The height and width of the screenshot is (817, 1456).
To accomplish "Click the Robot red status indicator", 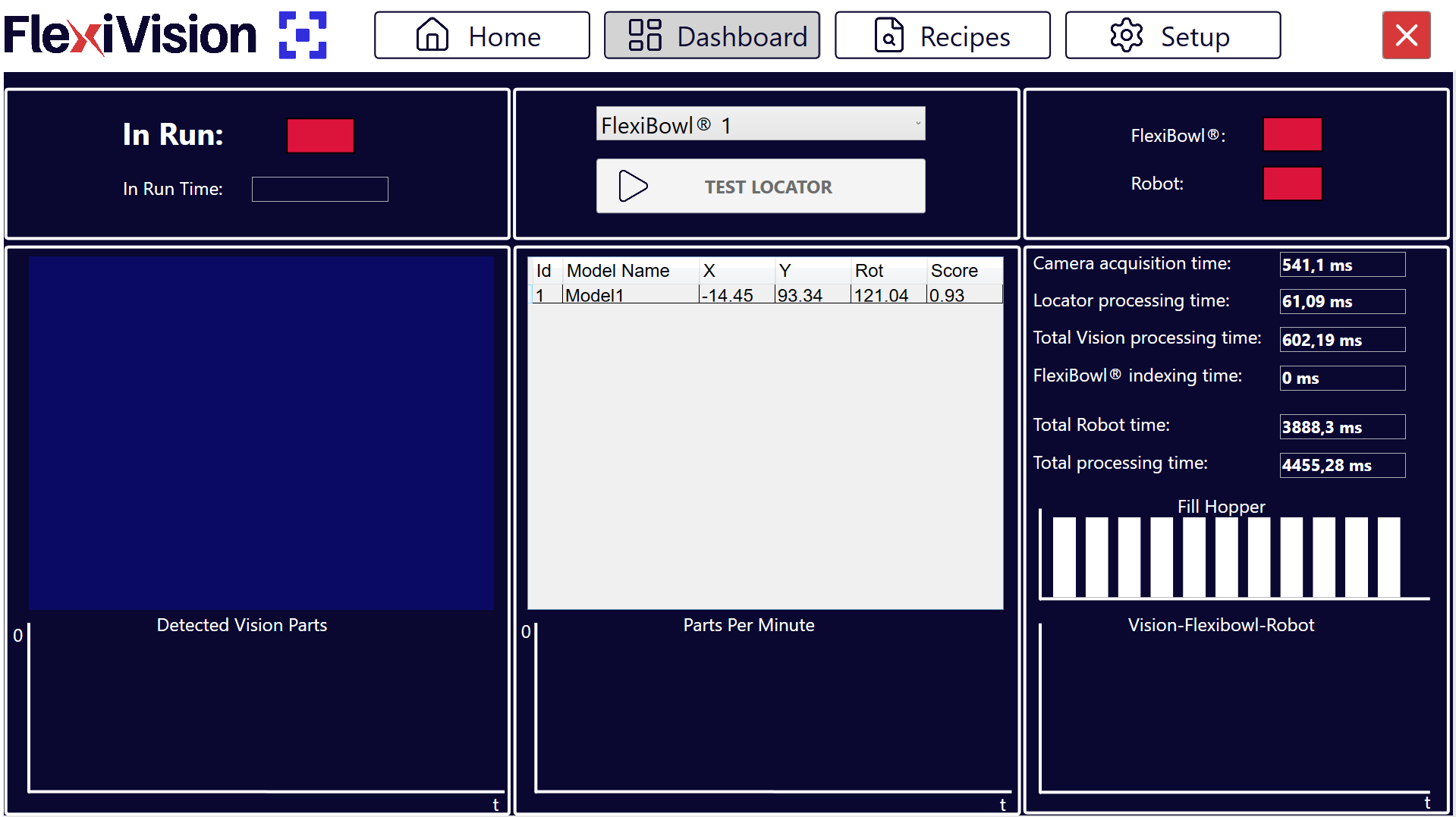I will (1292, 184).
